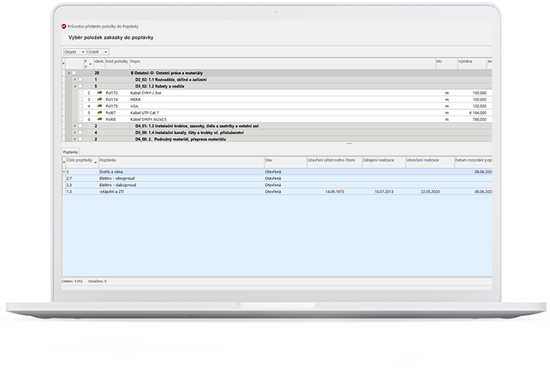Click the Ukončení realizace column header
550x382 pixels.
[x=430, y=162]
